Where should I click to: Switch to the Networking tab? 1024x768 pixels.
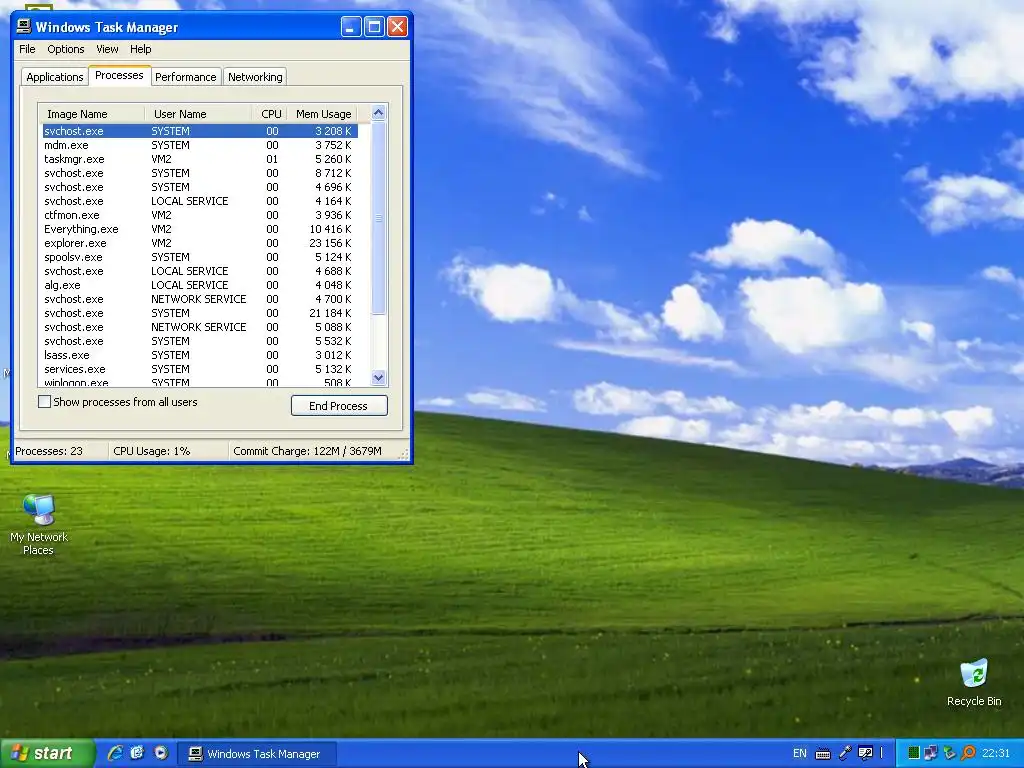(x=255, y=77)
